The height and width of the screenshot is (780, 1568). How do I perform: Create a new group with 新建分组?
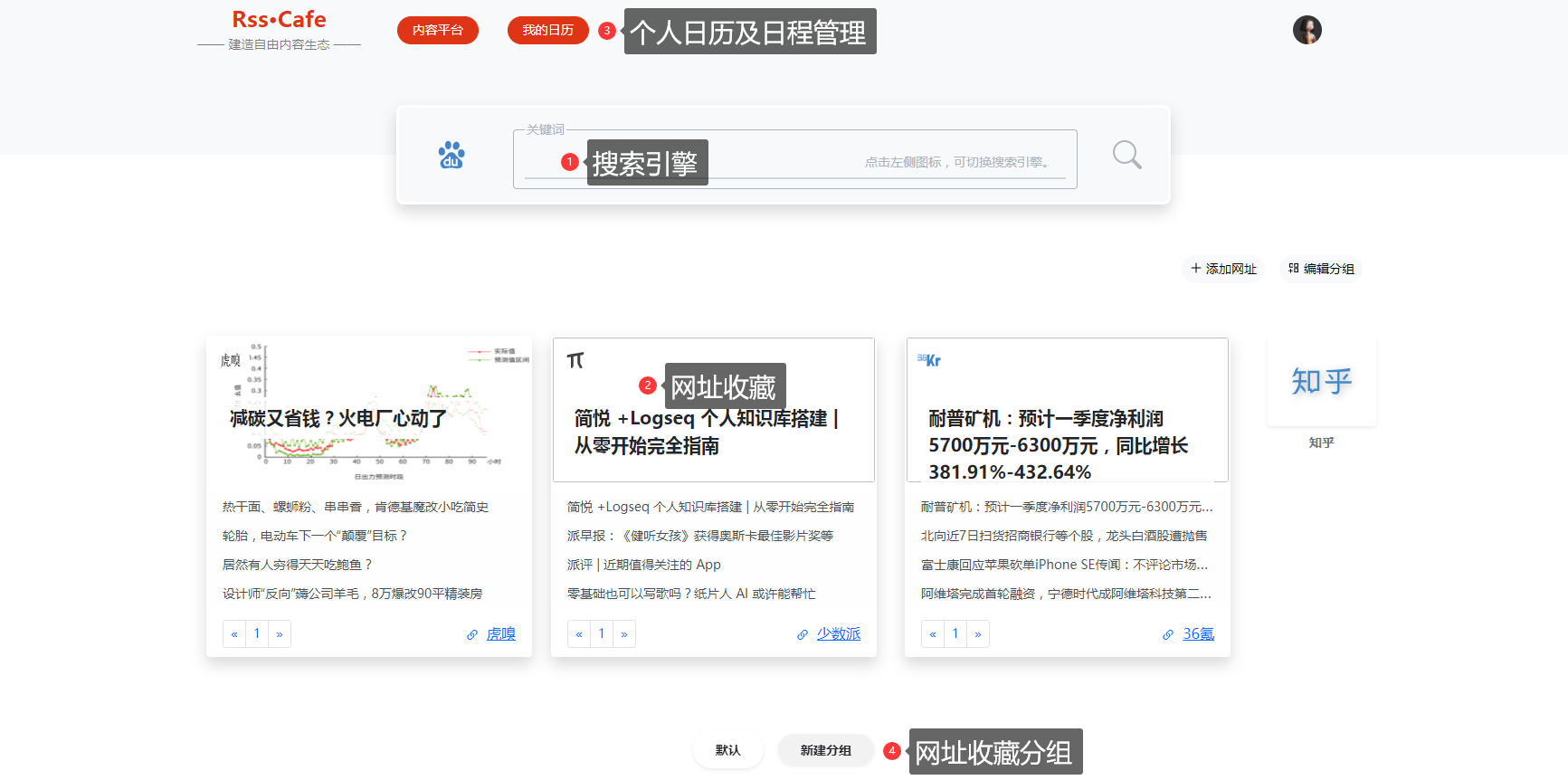825,750
